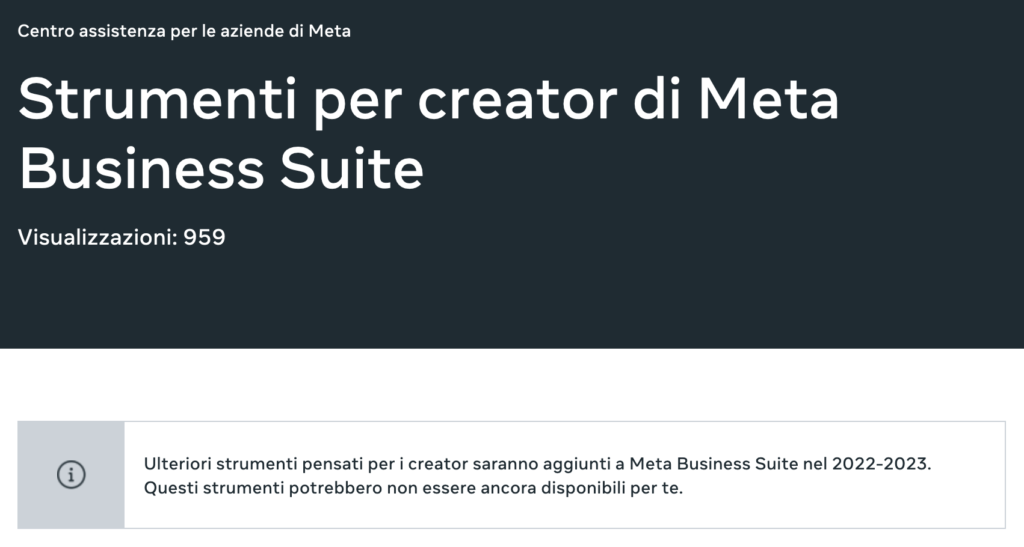The image size is (1024, 547).
Task: Click Business Suite in the heading's second line
Action: click(221, 169)
